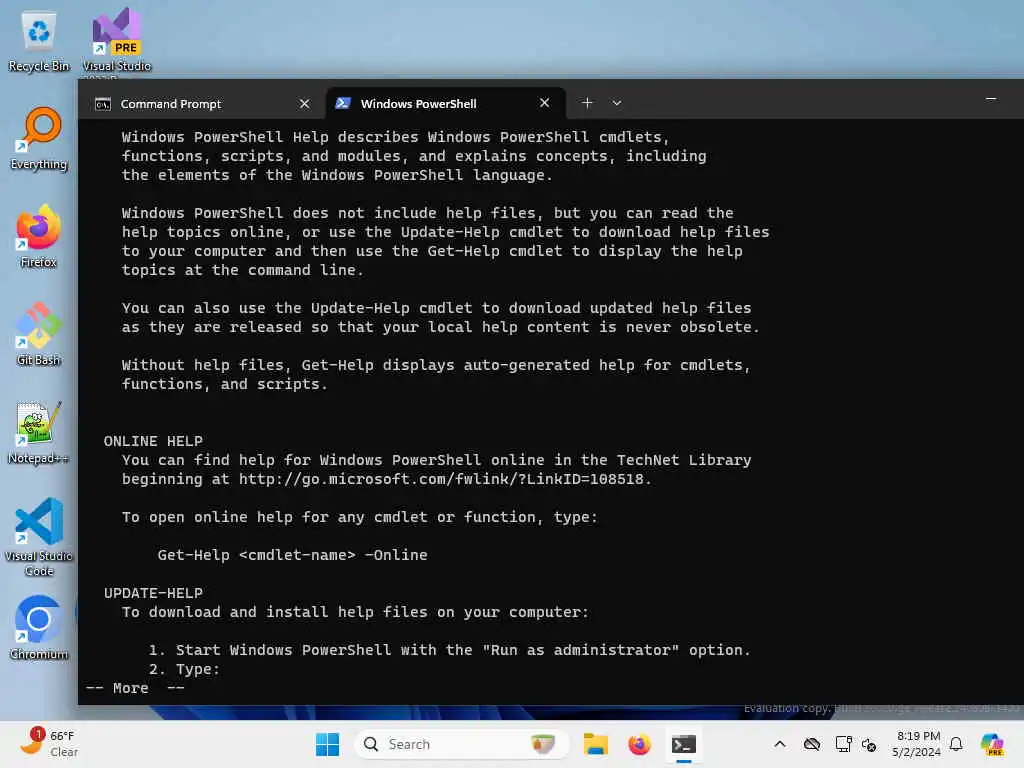Screen dimensions: 1024x768
Task: Select the Notepad++ desktop shortcut
Action: point(39,432)
